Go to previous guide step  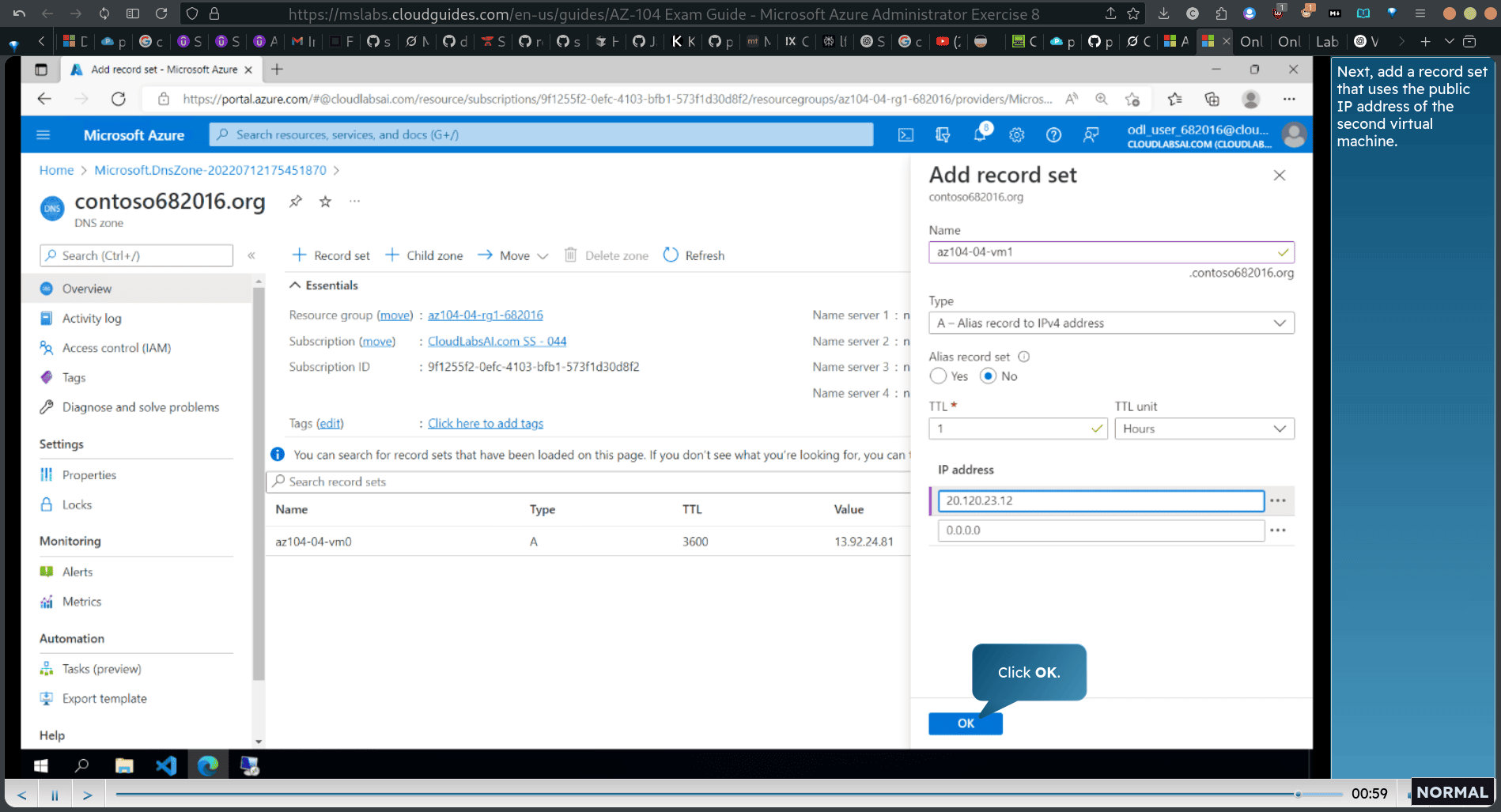22,795
